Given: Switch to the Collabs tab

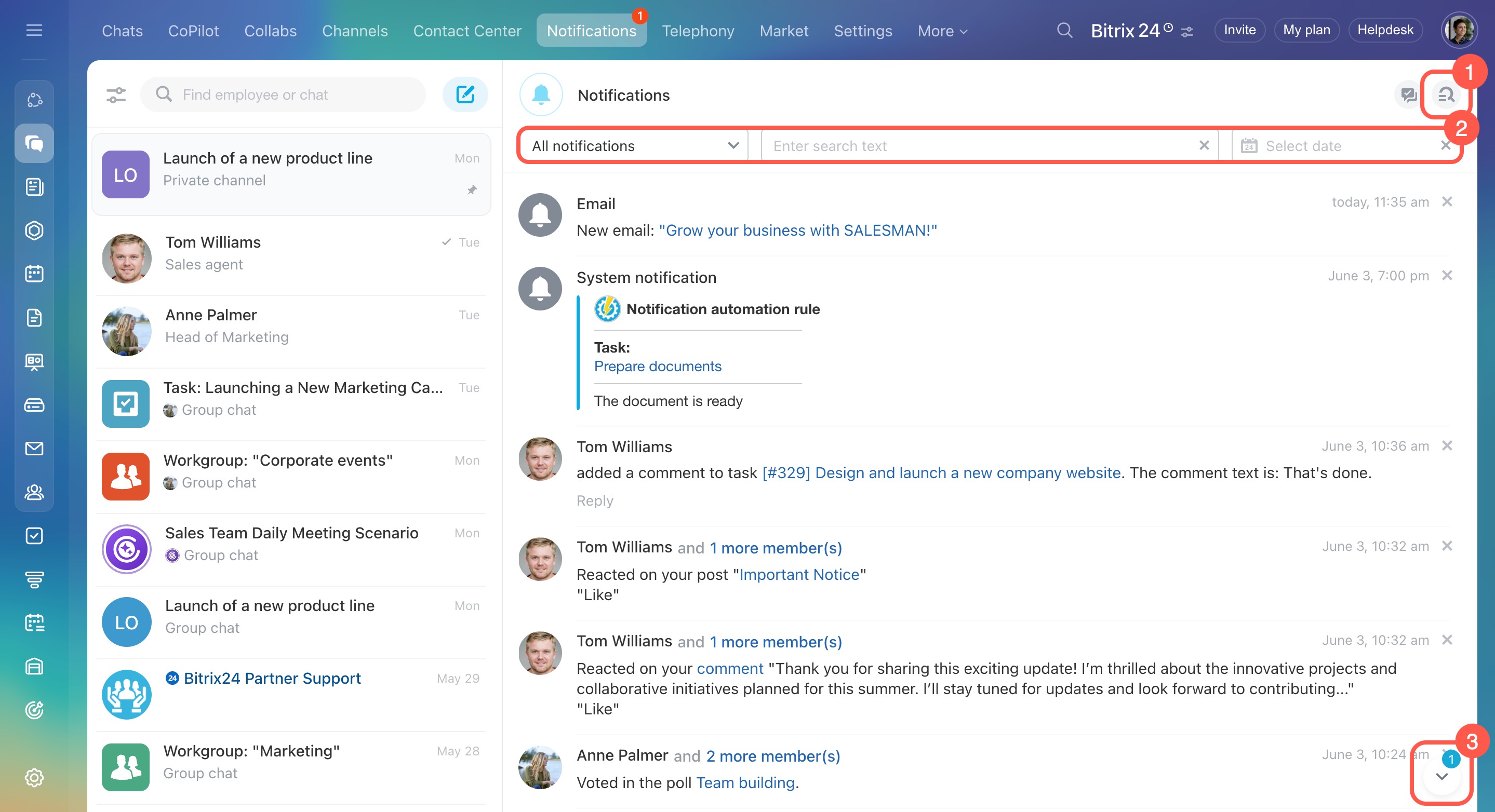Looking at the screenshot, I should point(271,31).
